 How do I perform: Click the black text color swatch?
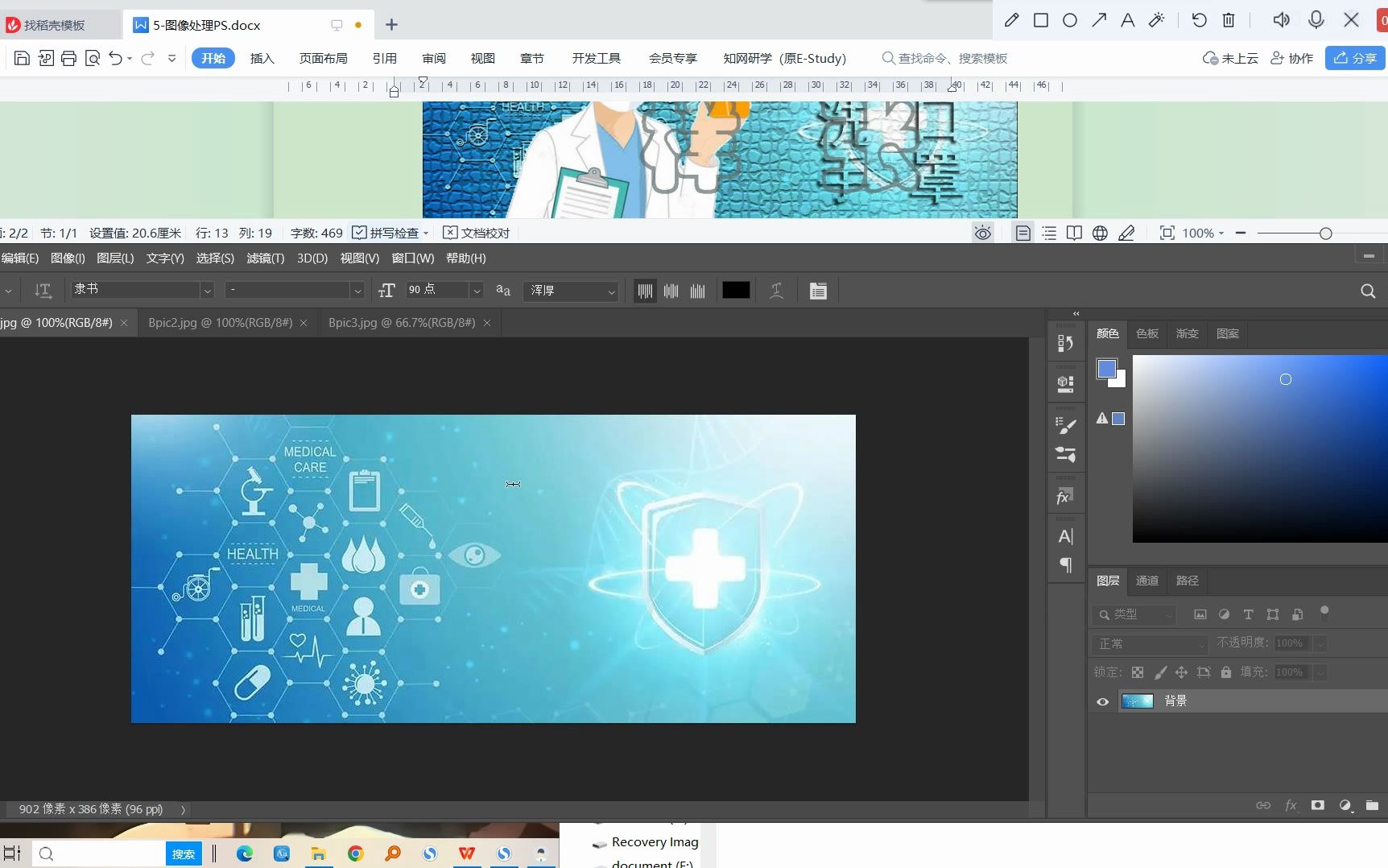pyautogui.click(x=736, y=291)
